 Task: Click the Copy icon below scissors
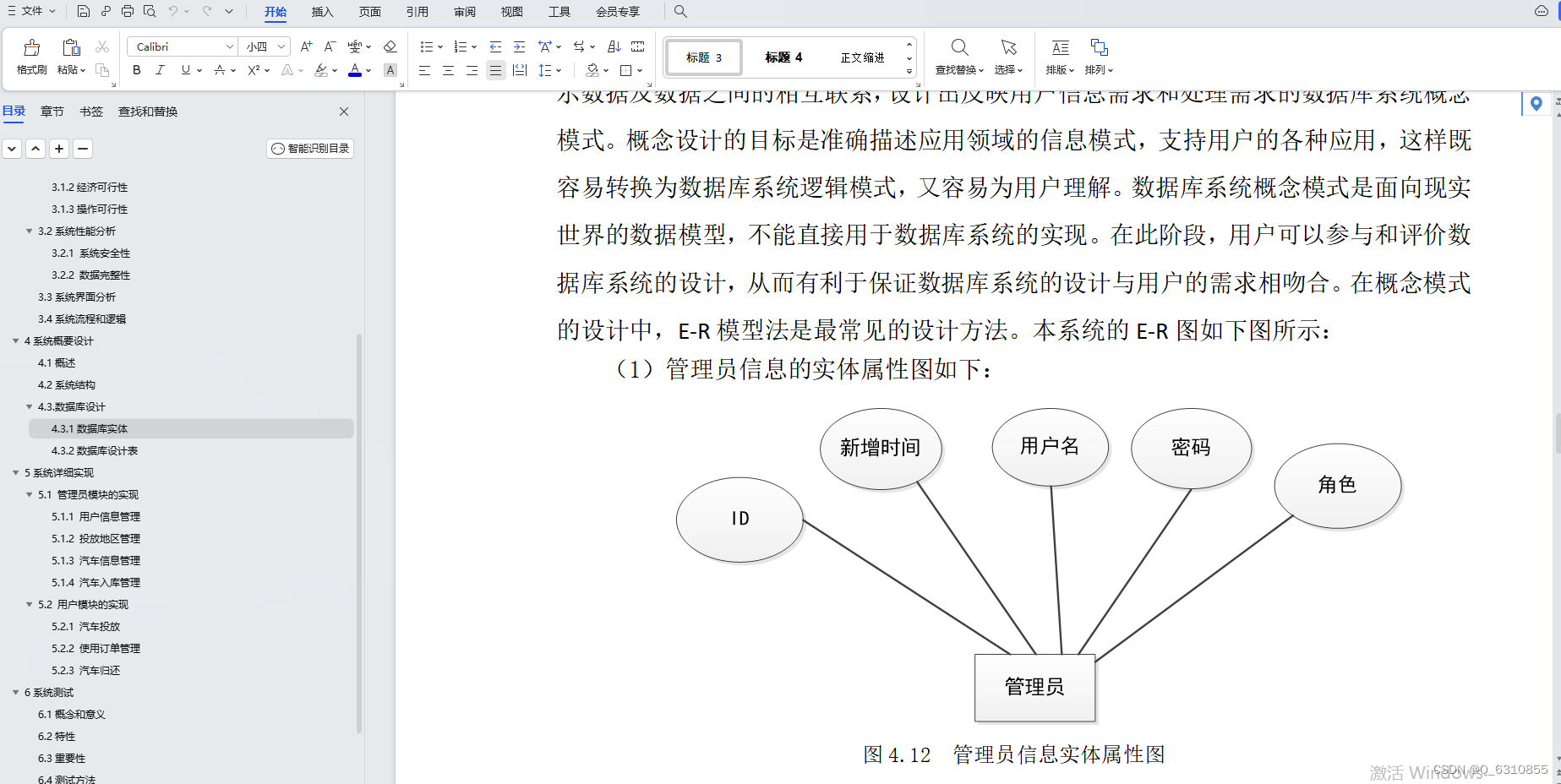[x=102, y=70]
